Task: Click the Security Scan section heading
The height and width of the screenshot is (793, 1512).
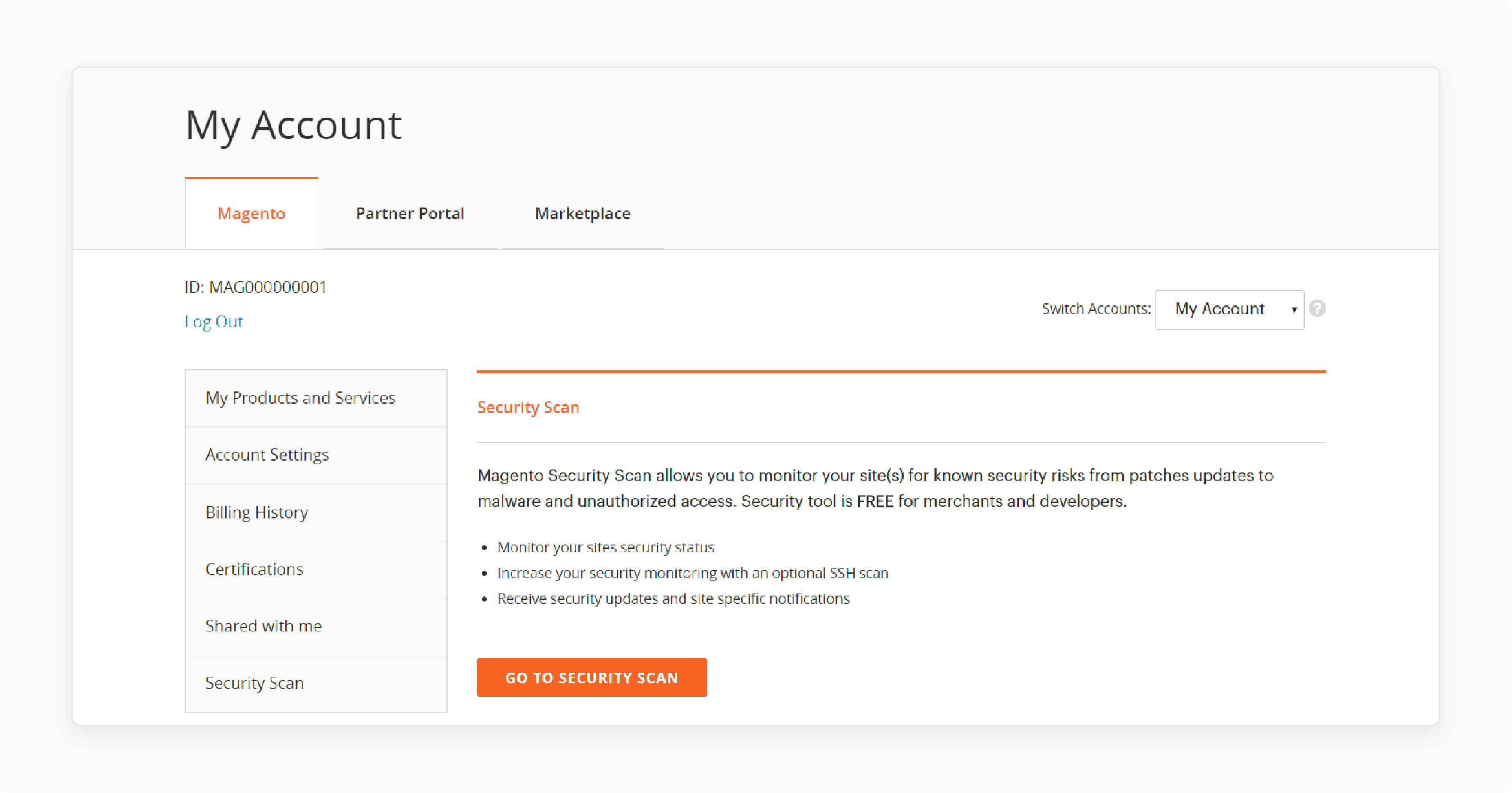Action: click(528, 407)
